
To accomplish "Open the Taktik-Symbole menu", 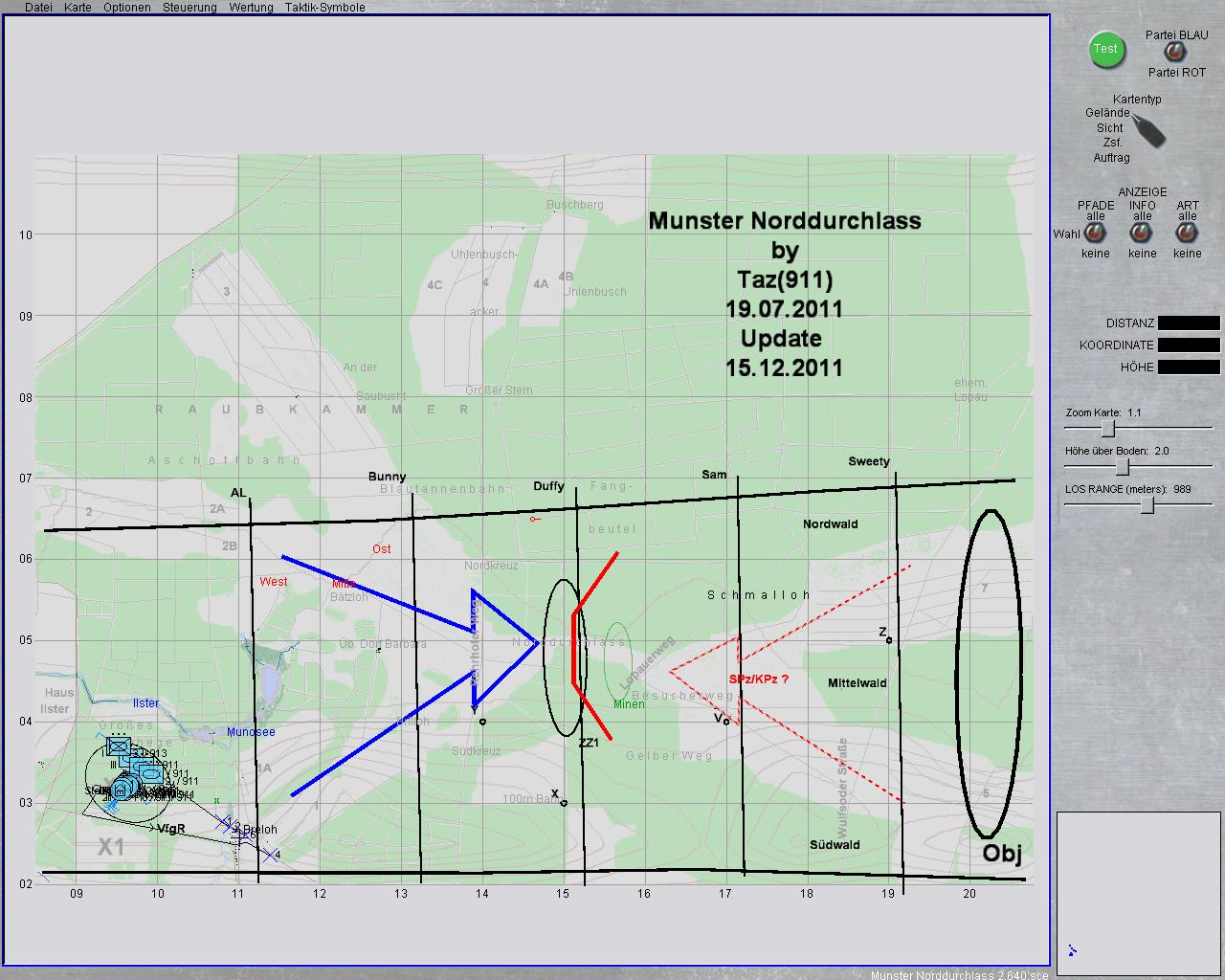I will (324, 8).
